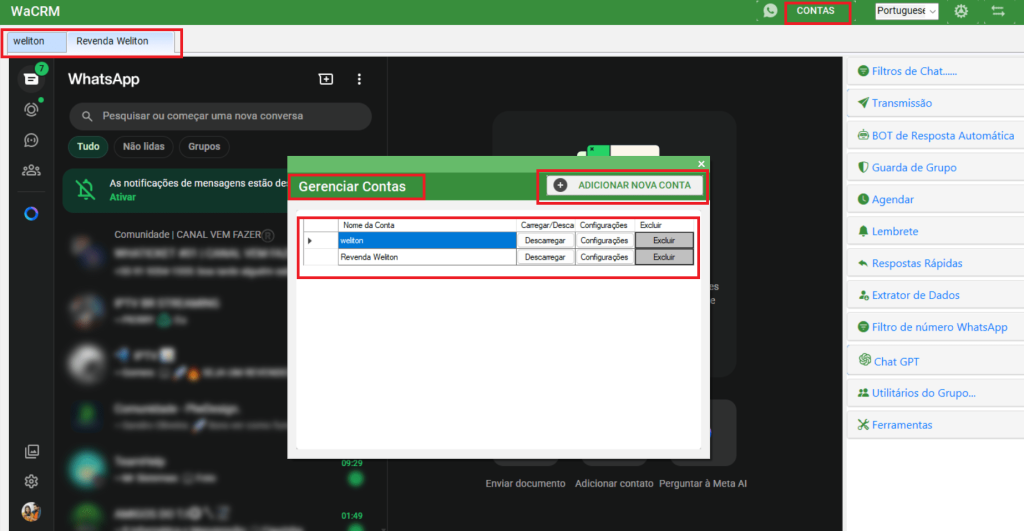
Task: Select the Grupos chat filter
Action: point(204,146)
